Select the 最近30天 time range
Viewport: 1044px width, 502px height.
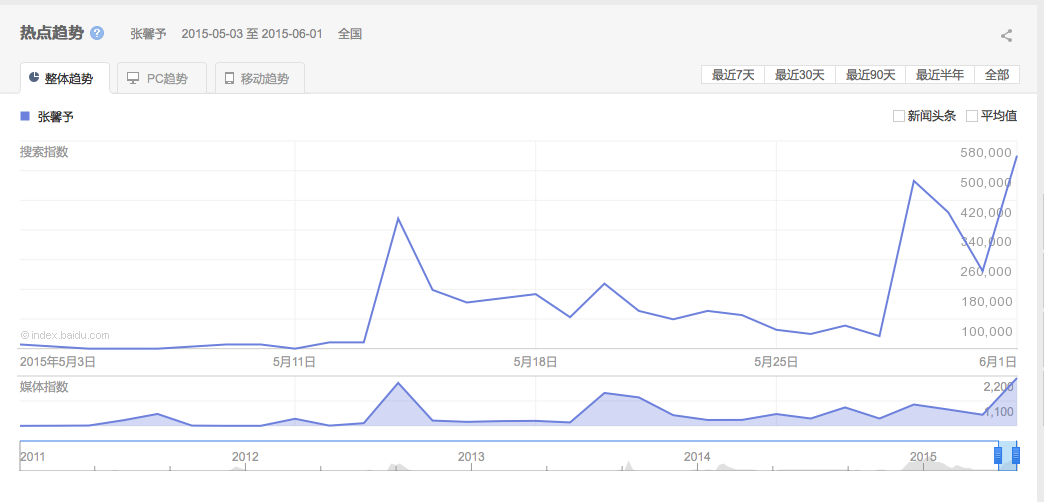800,75
